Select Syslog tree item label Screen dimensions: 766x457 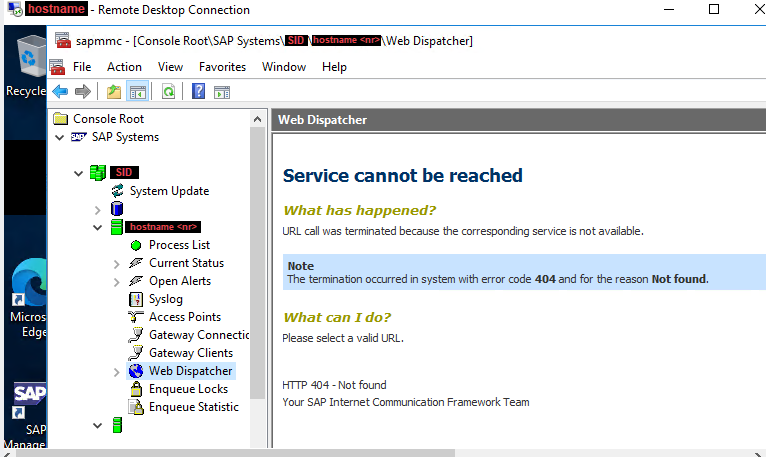(x=166, y=299)
